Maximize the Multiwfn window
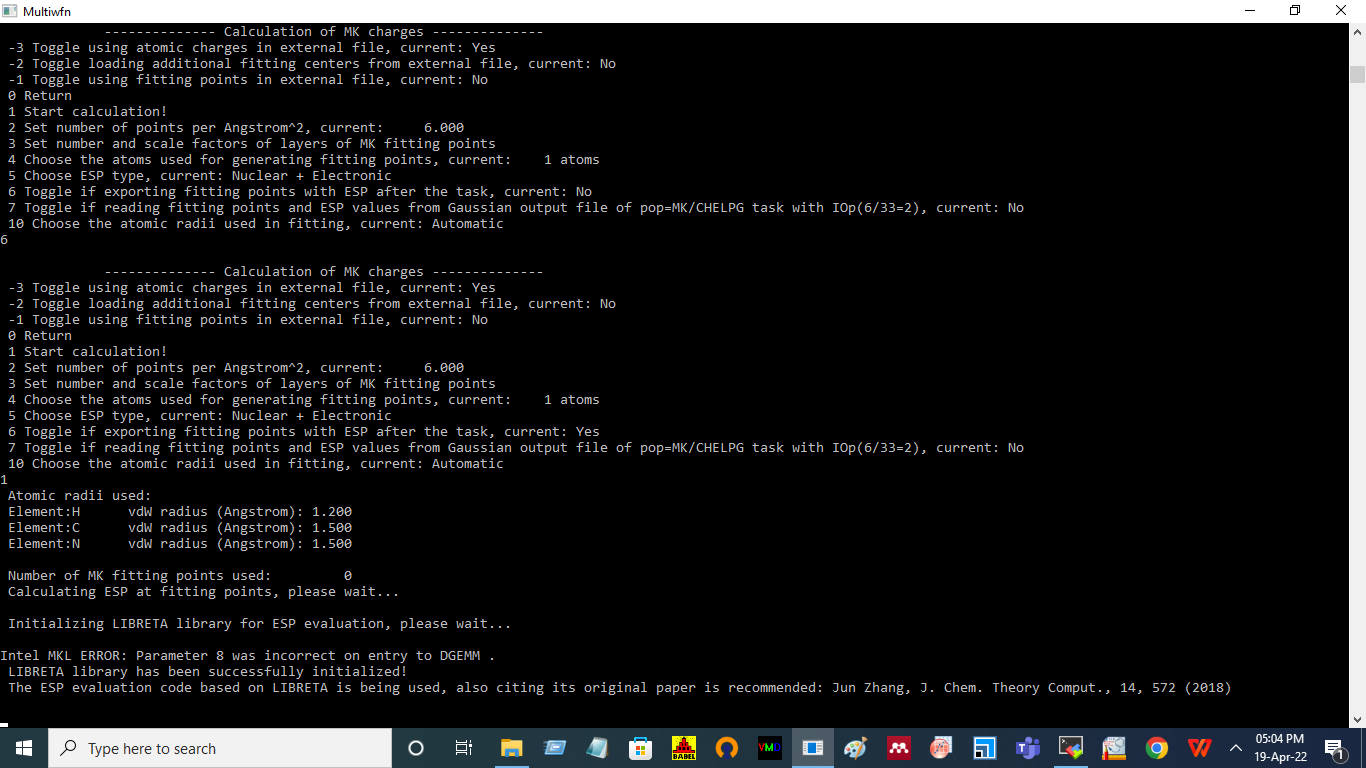The height and width of the screenshot is (768, 1366). click(1296, 11)
